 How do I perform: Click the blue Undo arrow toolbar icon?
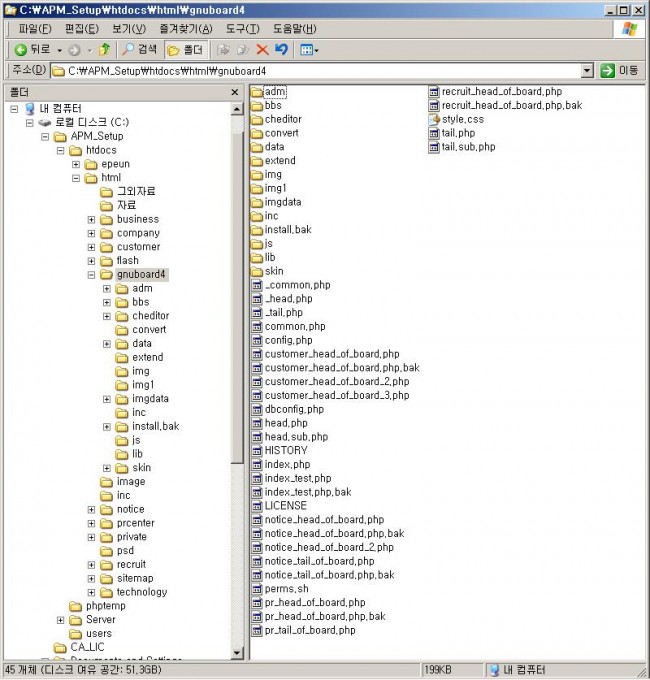coord(282,49)
